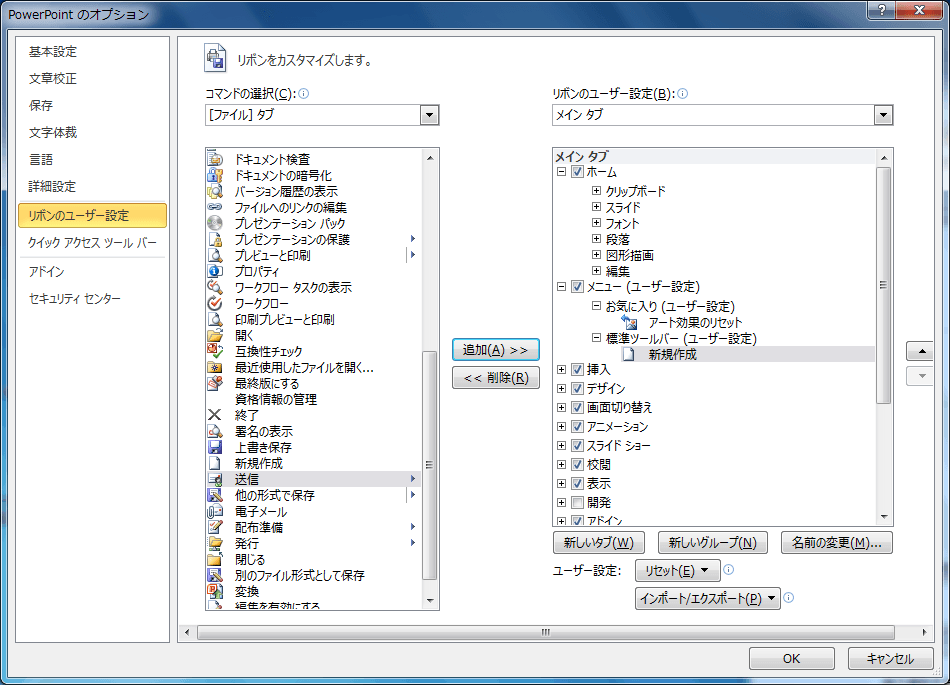
Task: Click the 名前の変更(M)... button
Action: click(x=837, y=543)
